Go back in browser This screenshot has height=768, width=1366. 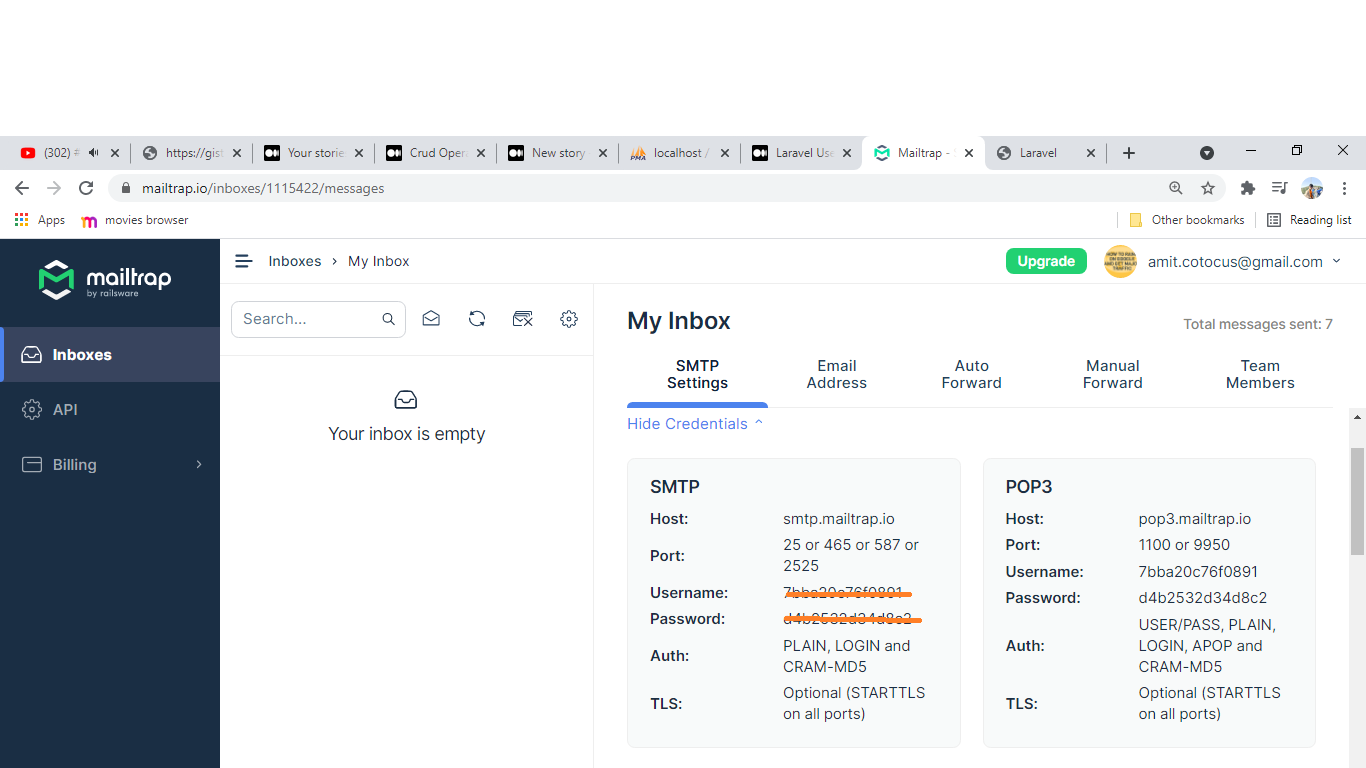[x=22, y=188]
